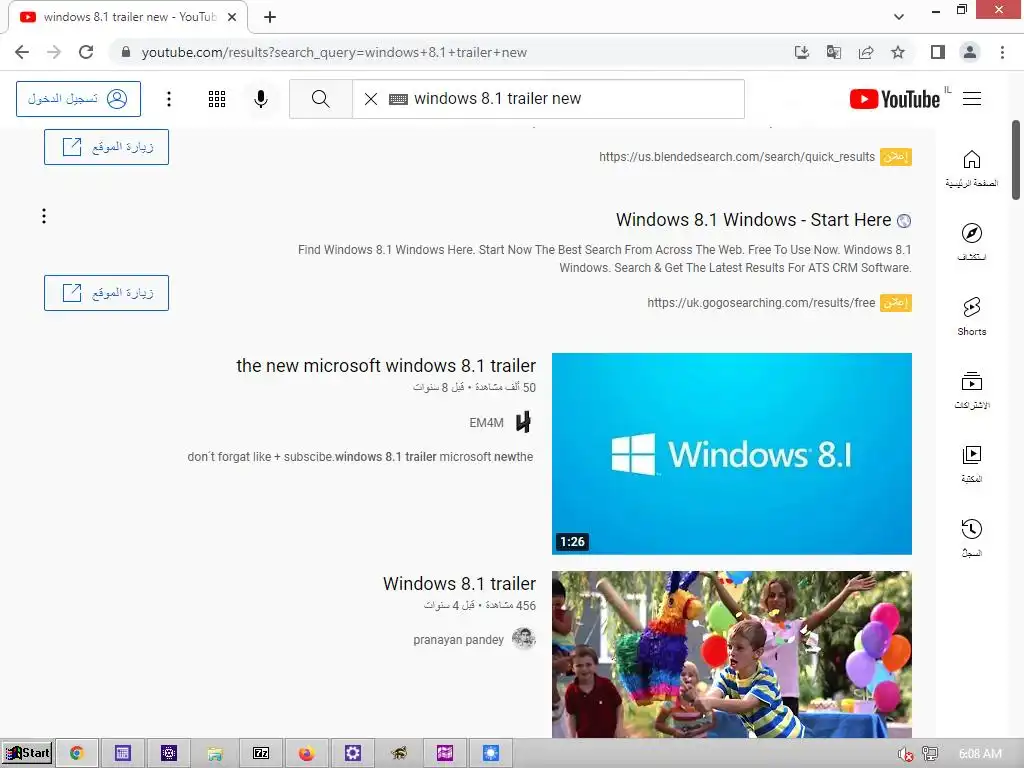Click visit site button for blendedsearch ad
The height and width of the screenshot is (768, 1024).
point(106,147)
